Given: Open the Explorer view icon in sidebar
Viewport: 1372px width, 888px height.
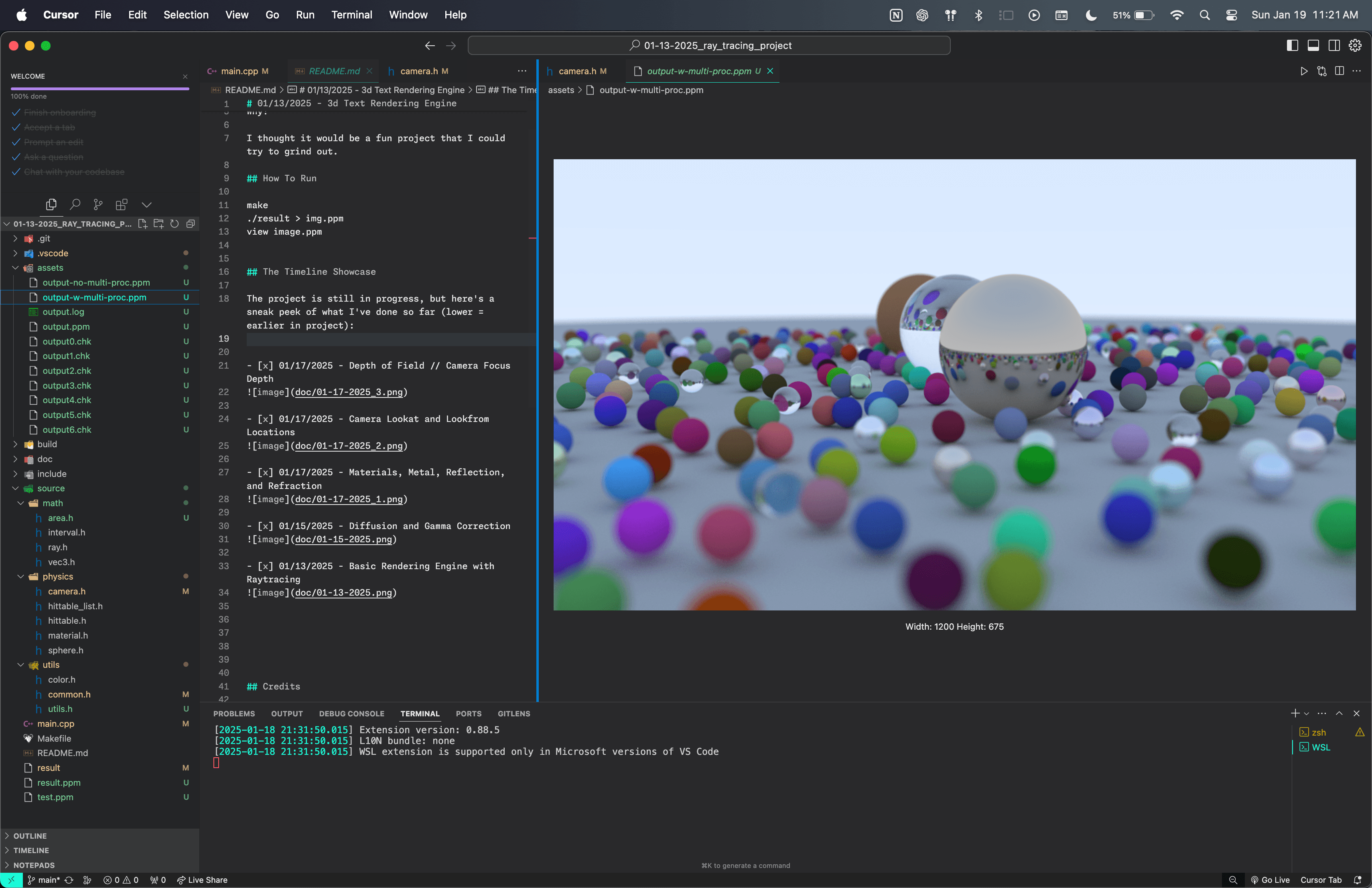Looking at the screenshot, I should (x=51, y=205).
